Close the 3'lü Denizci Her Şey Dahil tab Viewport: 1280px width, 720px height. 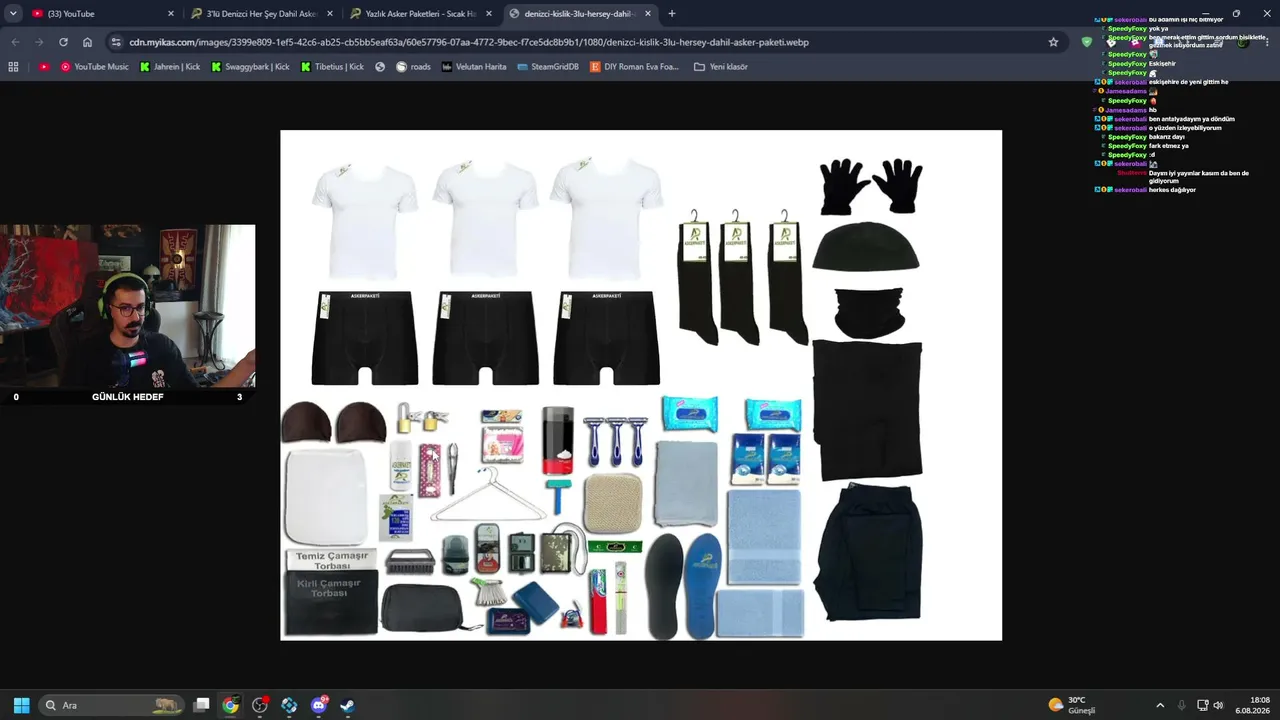(x=330, y=14)
